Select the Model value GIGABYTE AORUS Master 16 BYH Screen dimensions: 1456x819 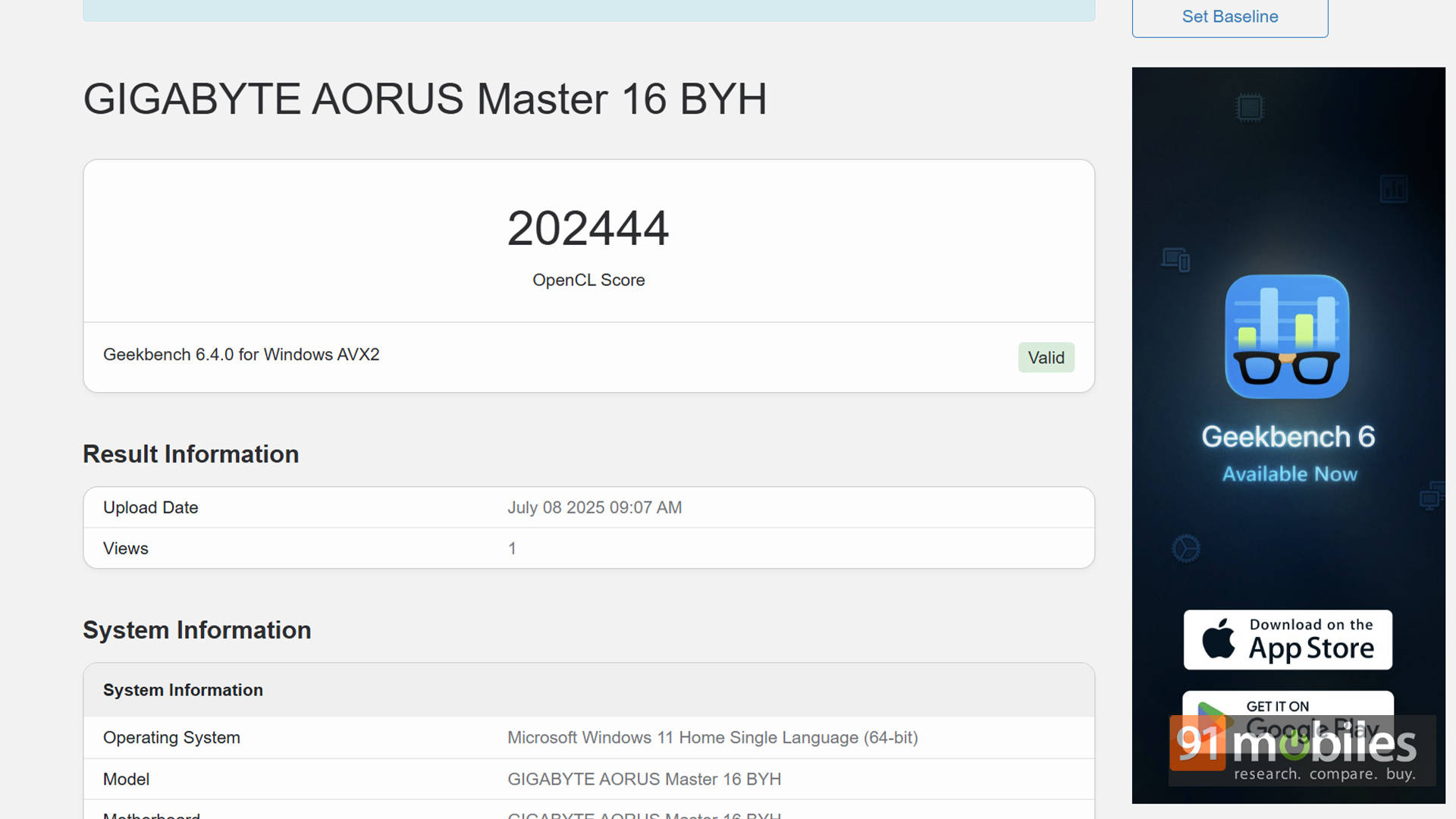click(644, 779)
